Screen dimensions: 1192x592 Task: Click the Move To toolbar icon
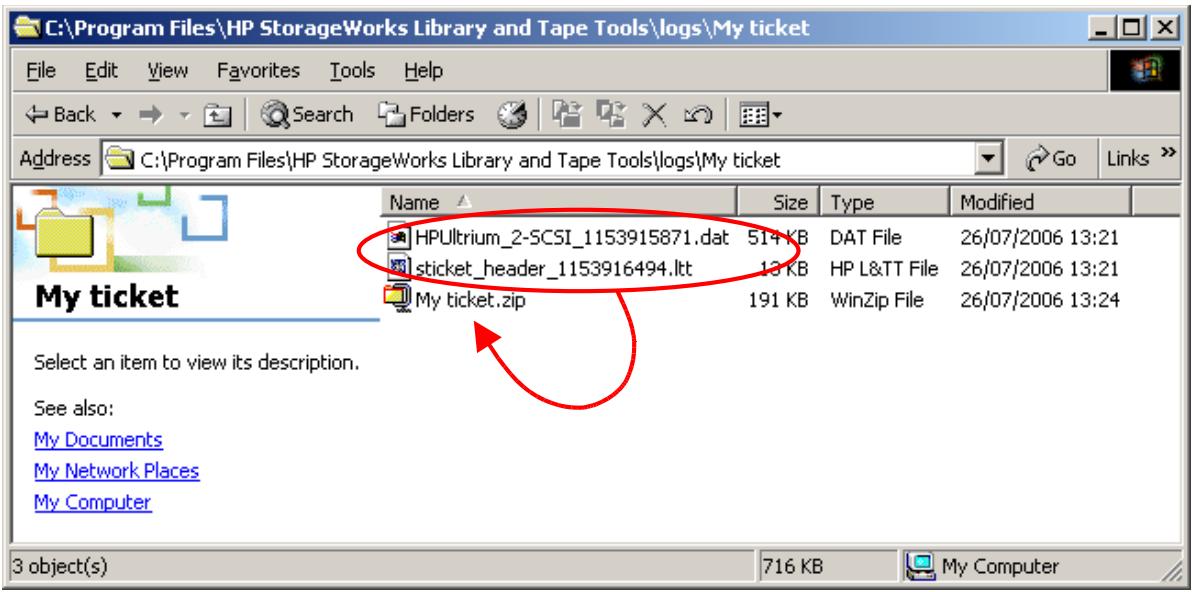tap(566, 115)
